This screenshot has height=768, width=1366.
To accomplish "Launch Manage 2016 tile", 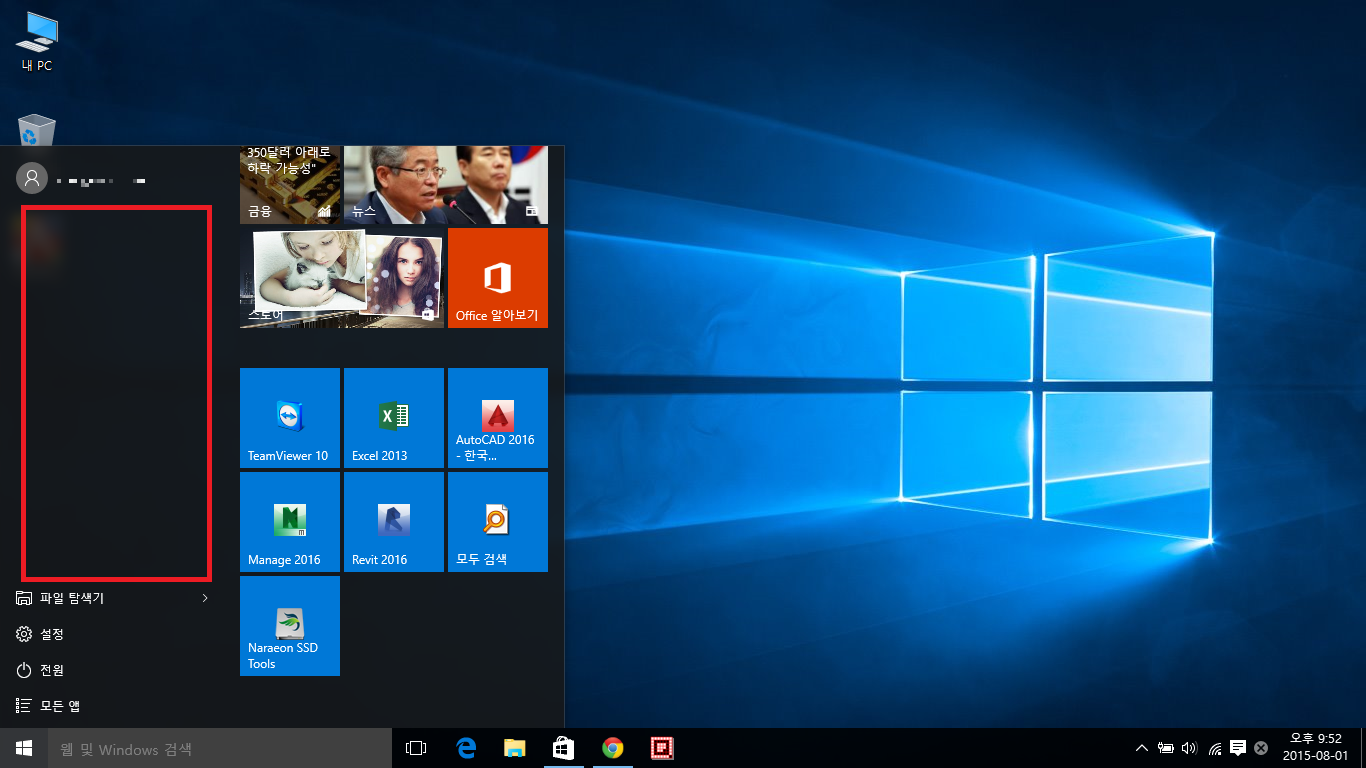I will [x=290, y=522].
